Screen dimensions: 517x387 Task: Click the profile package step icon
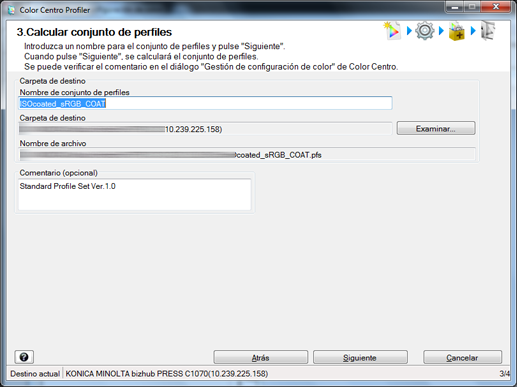(x=456, y=31)
